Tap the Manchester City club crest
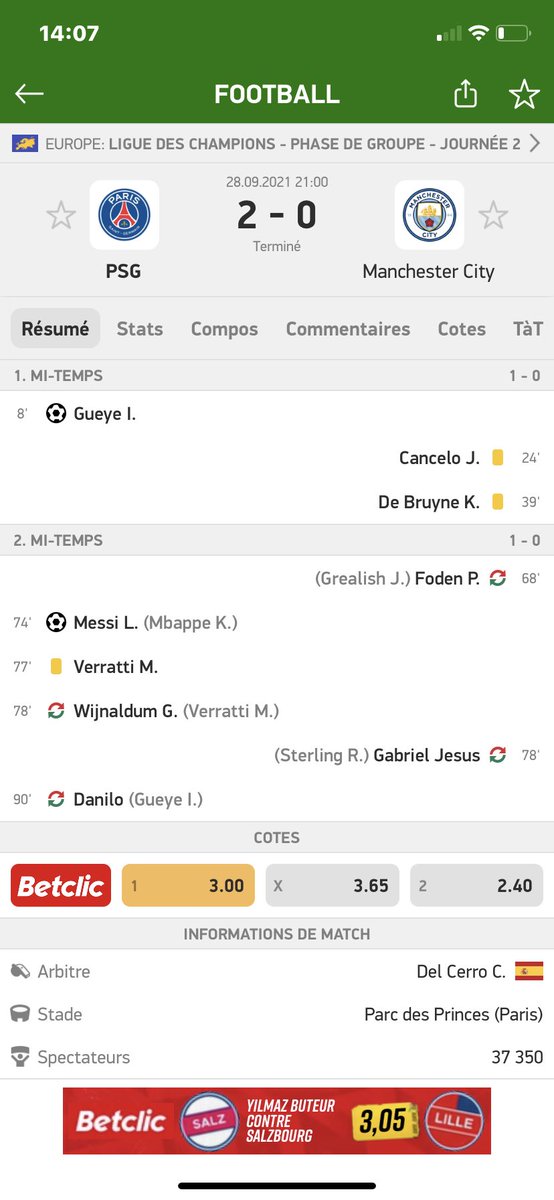Viewport: 554px width, 1200px height. point(429,215)
